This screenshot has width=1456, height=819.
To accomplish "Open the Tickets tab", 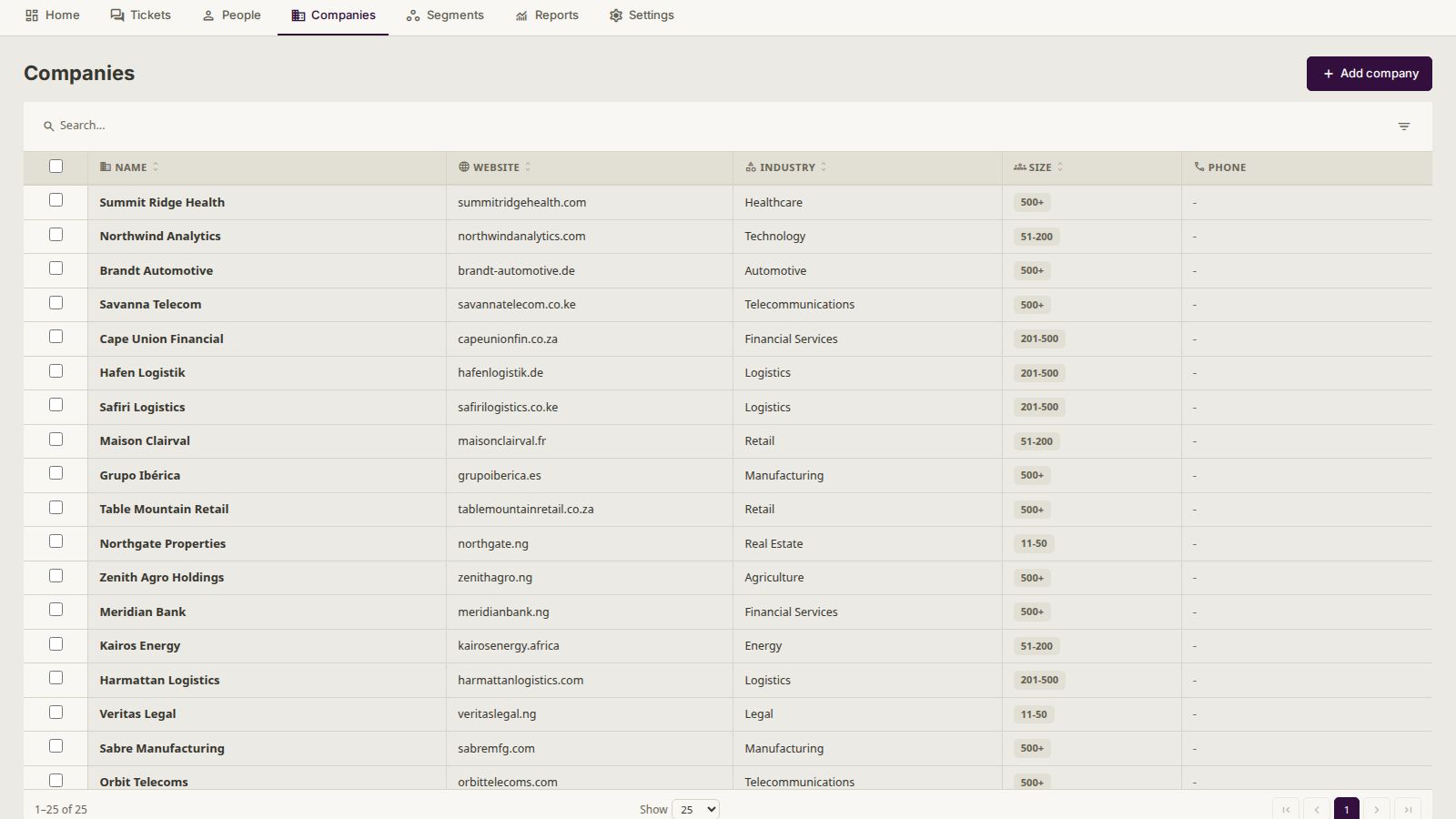I will tap(140, 15).
